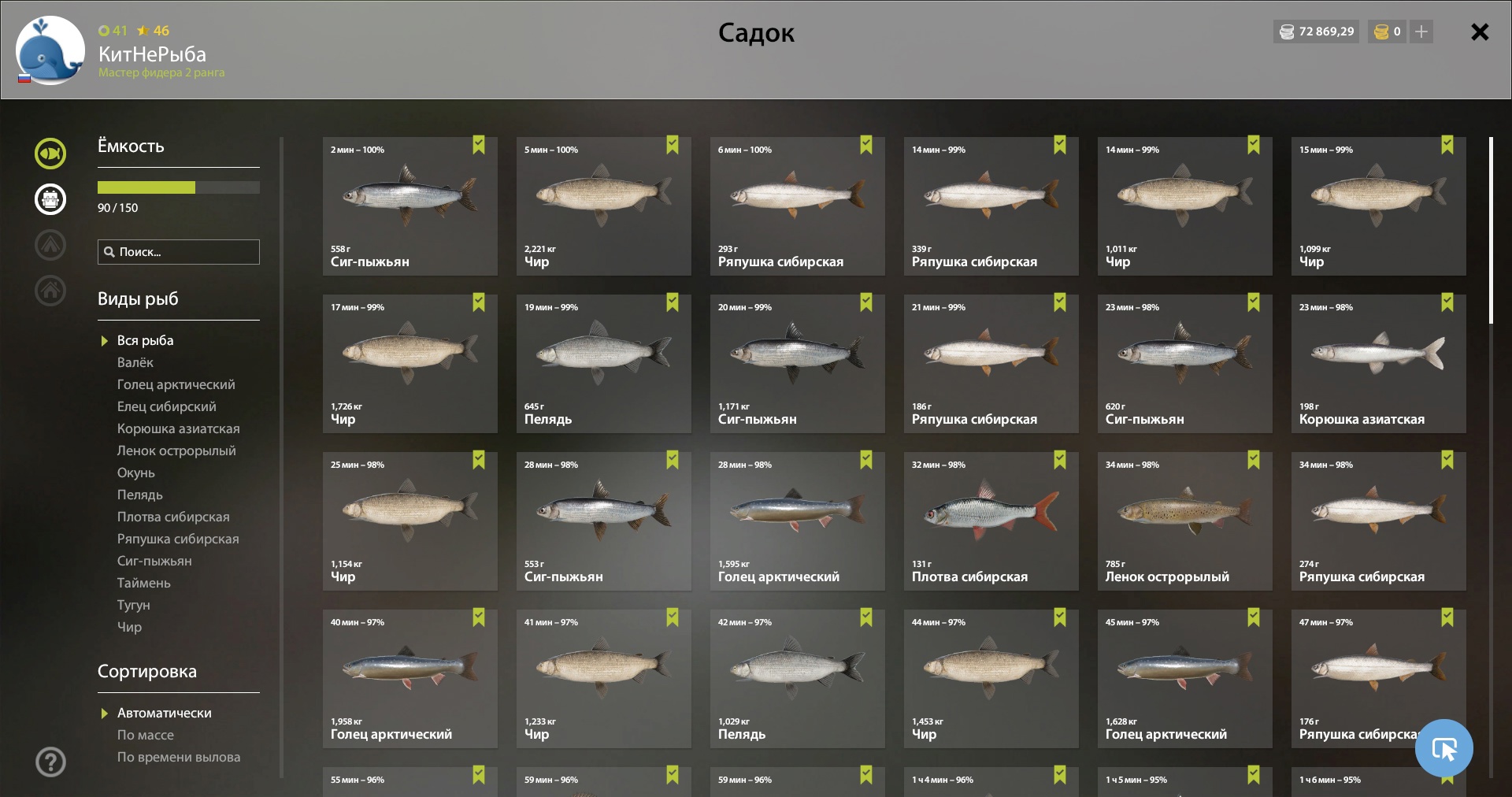Open the fish keepnet sidebar icon
The height and width of the screenshot is (797, 1512).
(50, 153)
